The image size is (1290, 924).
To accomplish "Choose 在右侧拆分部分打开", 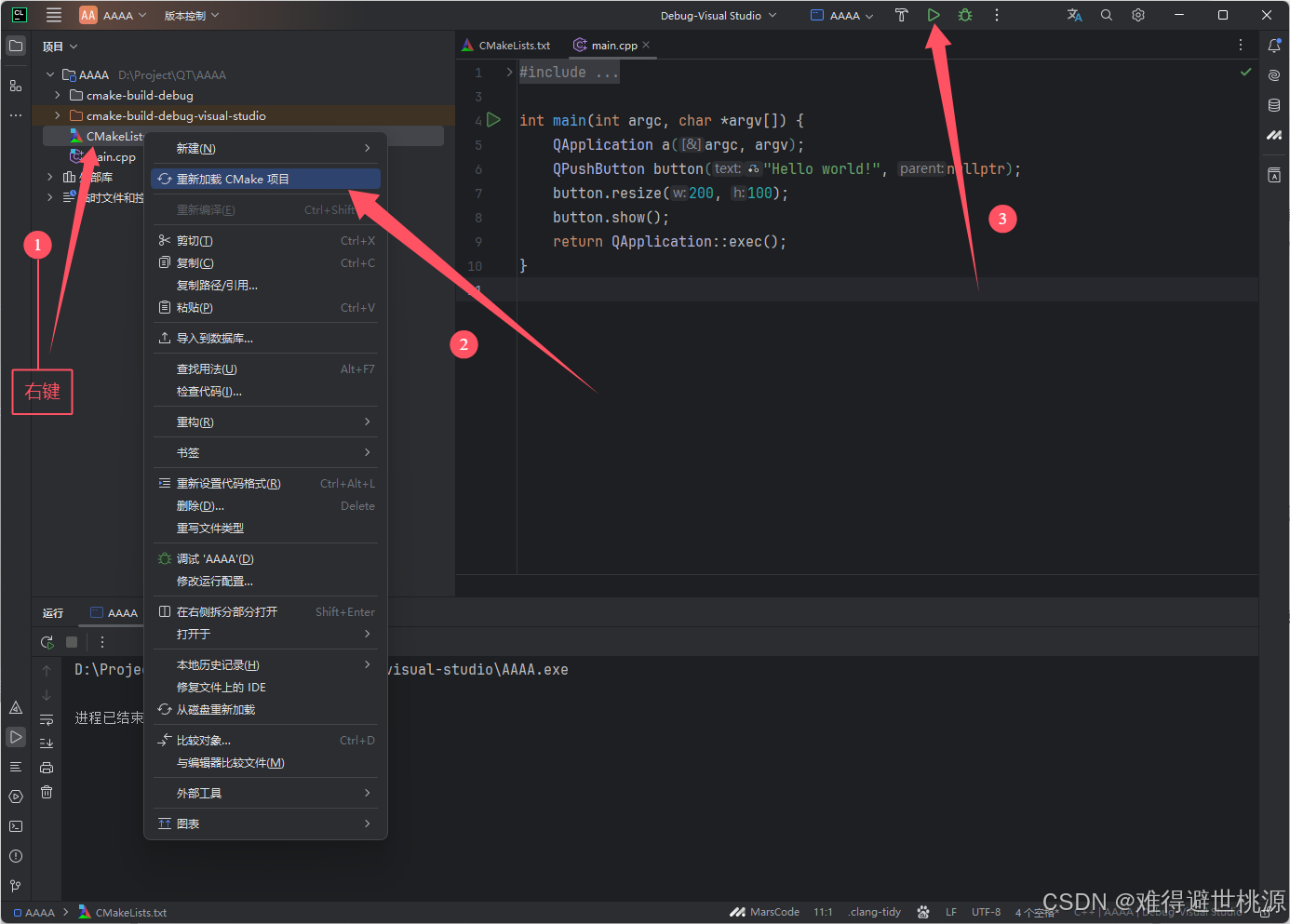I will tap(265, 612).
